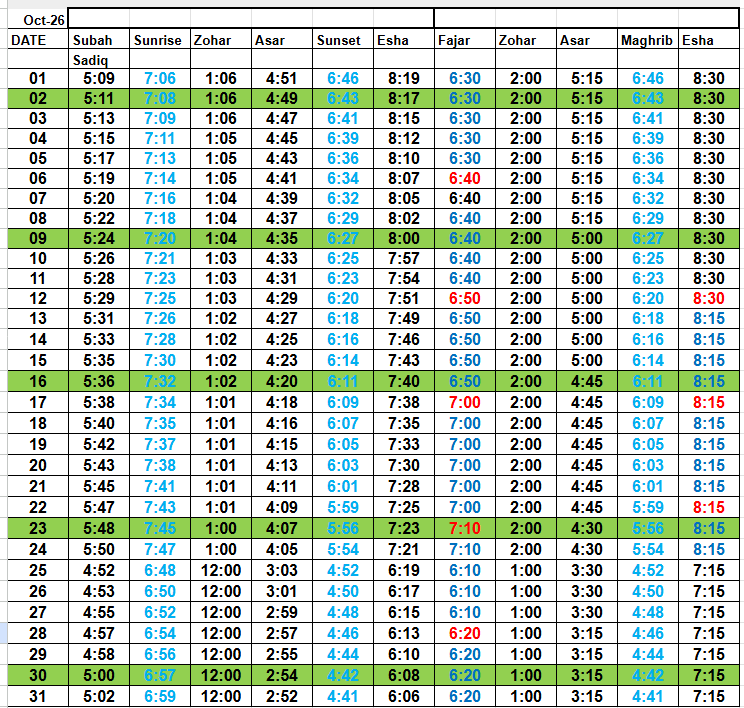Click Esha time 8:19 in row 01

[x=404, y=78]
